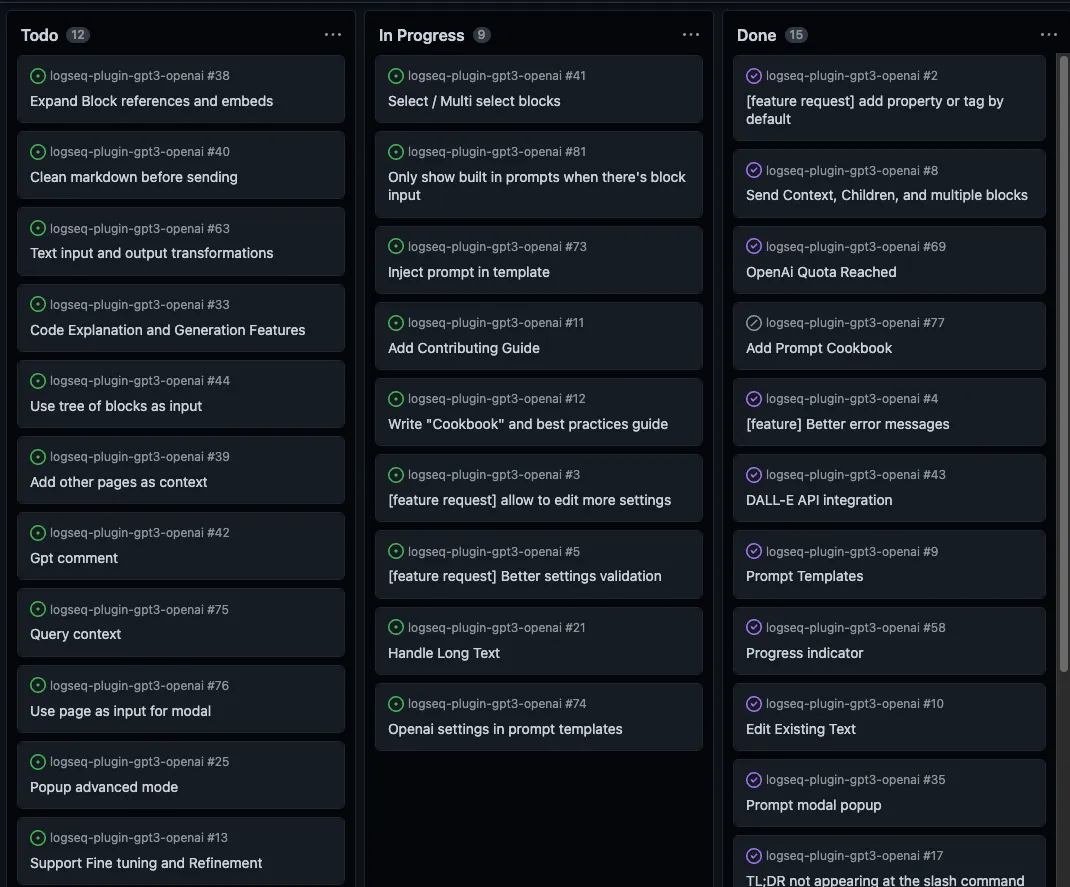Image resolution: width=1070 pixels, height=887 pixels.
Task: Open the Todo column options menu
Action: click(x=333, y=35)
